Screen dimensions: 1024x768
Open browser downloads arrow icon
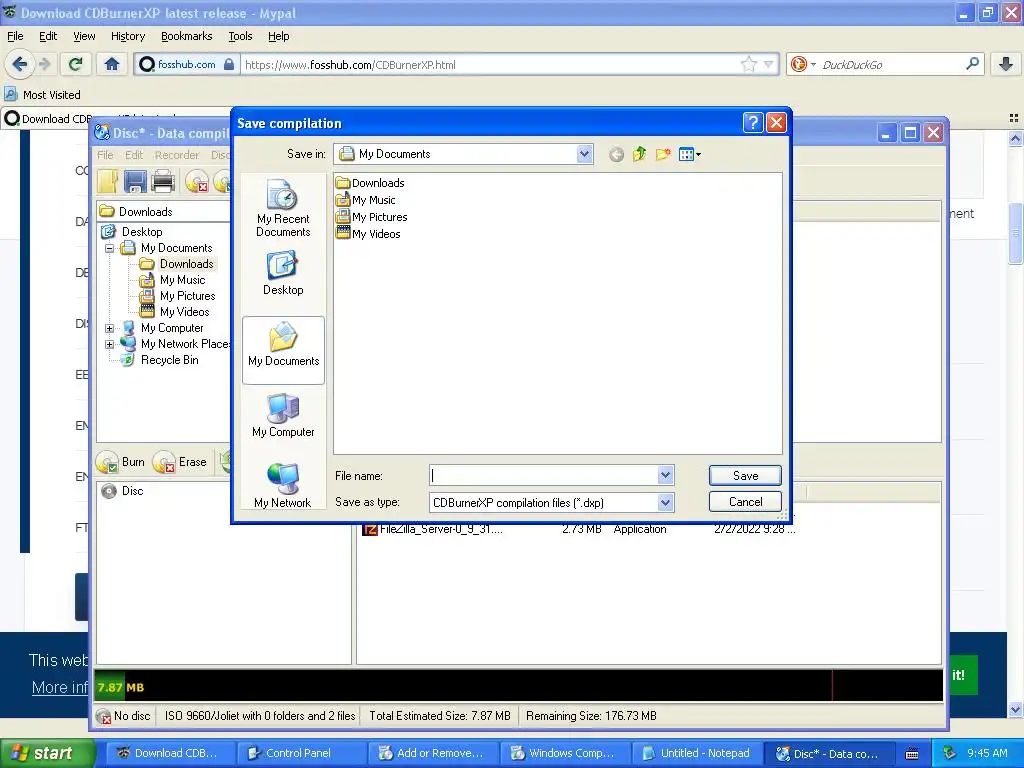pos(1006,64)
